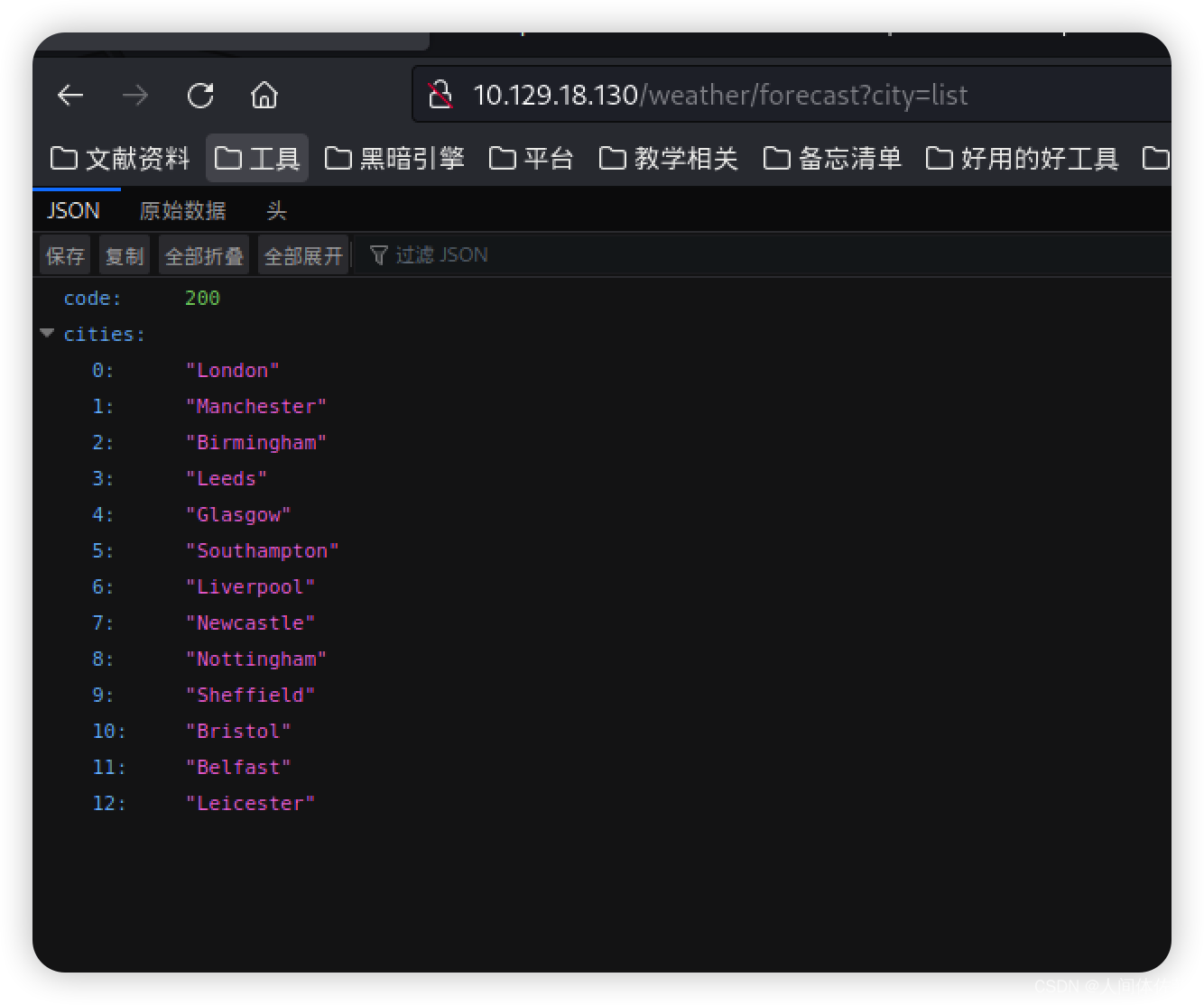
Task: Click the forward navigation arrow
Action: click(x=135, y=95)
